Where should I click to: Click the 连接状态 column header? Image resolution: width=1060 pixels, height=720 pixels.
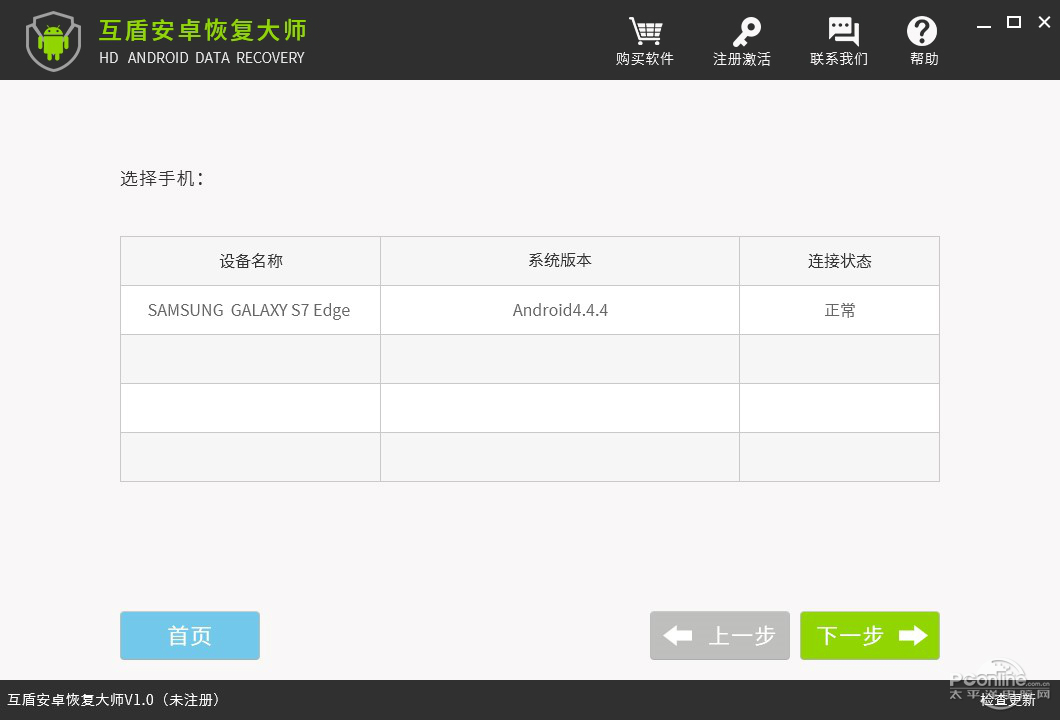coord(840,261)
